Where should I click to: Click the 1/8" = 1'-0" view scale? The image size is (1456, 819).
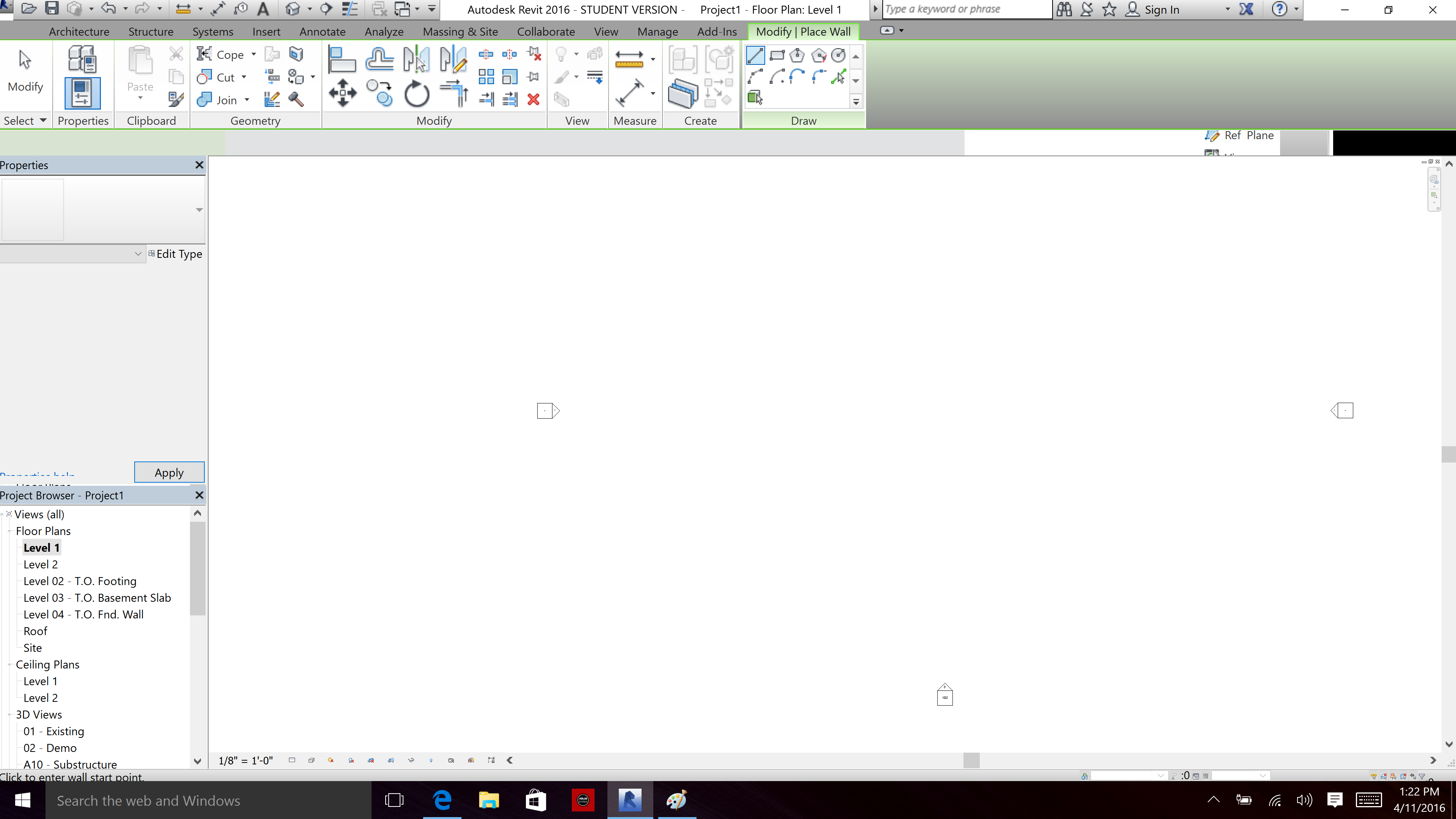[x=246, y=760]
